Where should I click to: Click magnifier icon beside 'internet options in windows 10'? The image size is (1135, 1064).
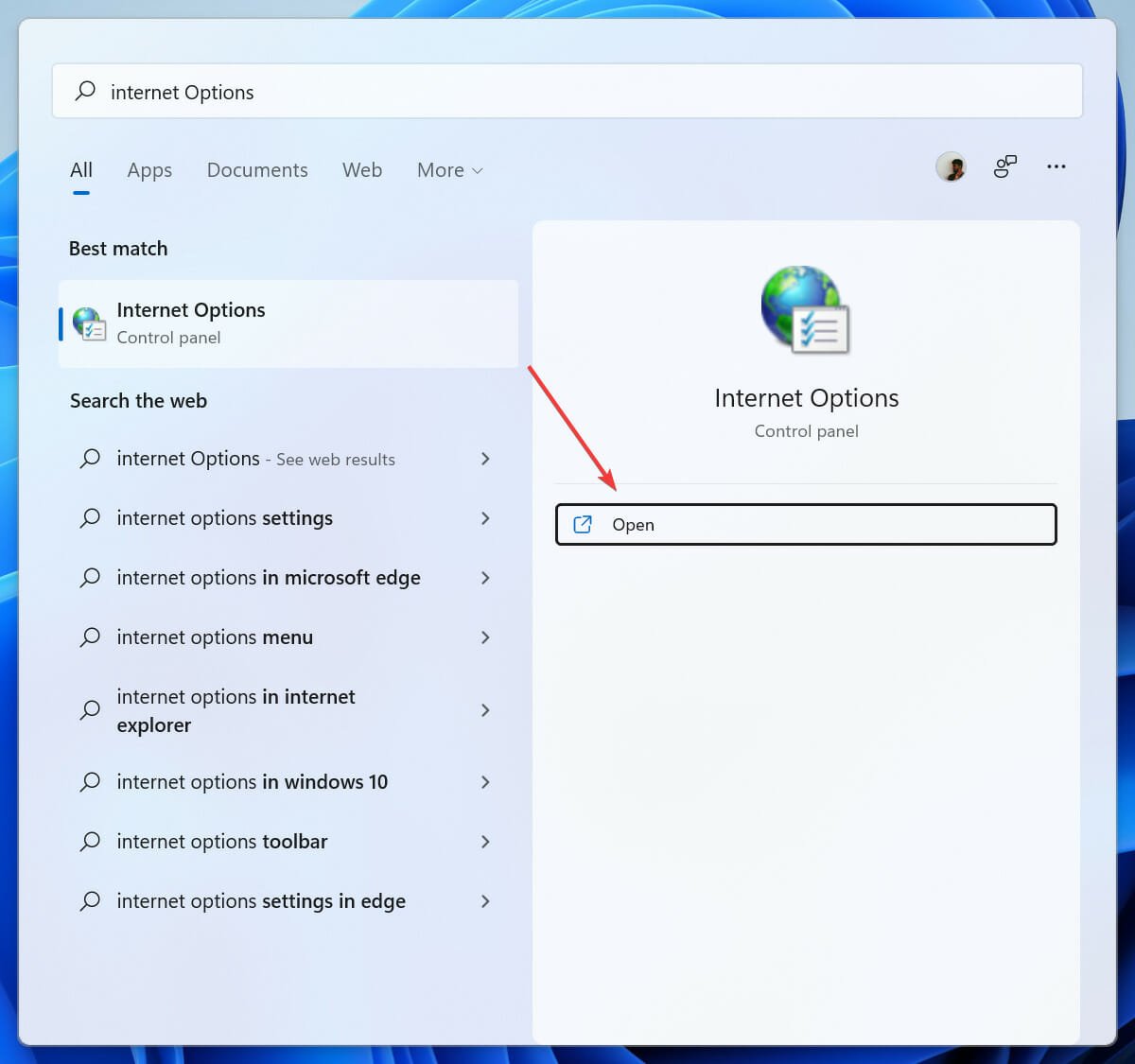[90, 782]
